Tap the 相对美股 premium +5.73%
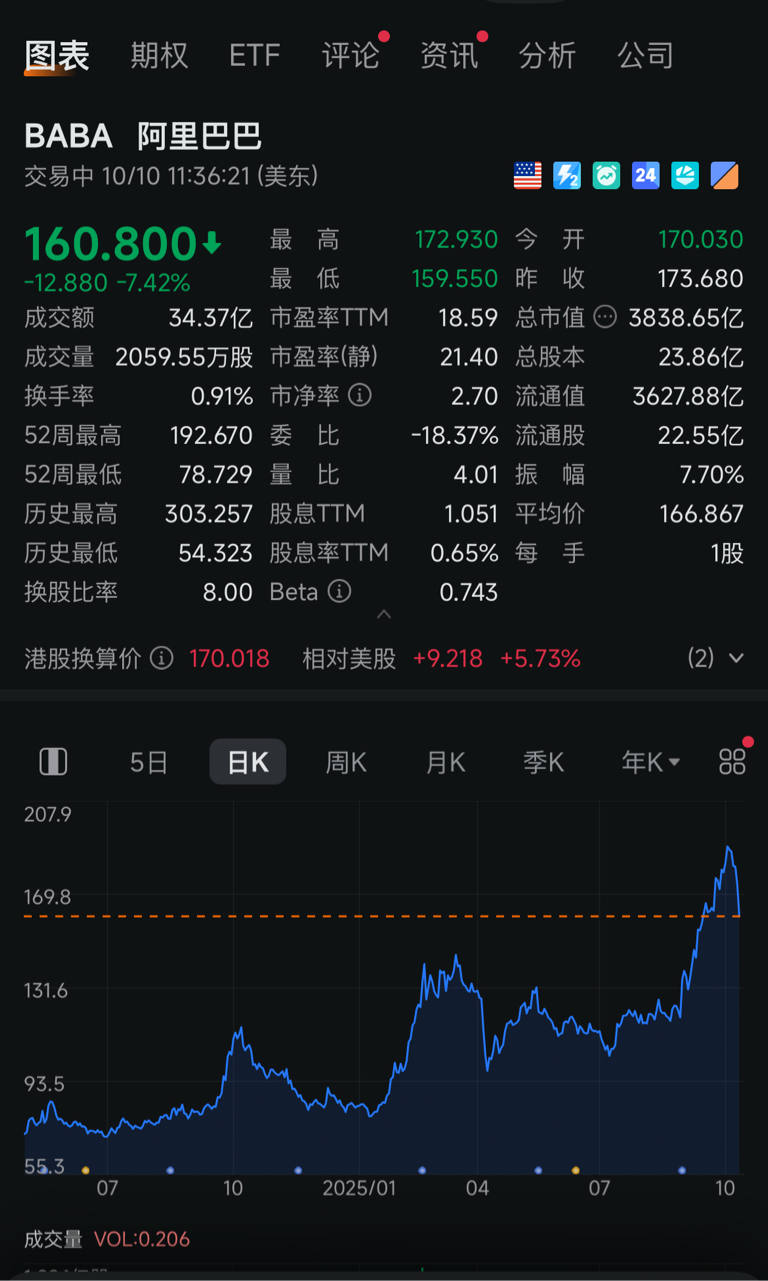The image size is (768, 1281). click(x=540, y=658)
